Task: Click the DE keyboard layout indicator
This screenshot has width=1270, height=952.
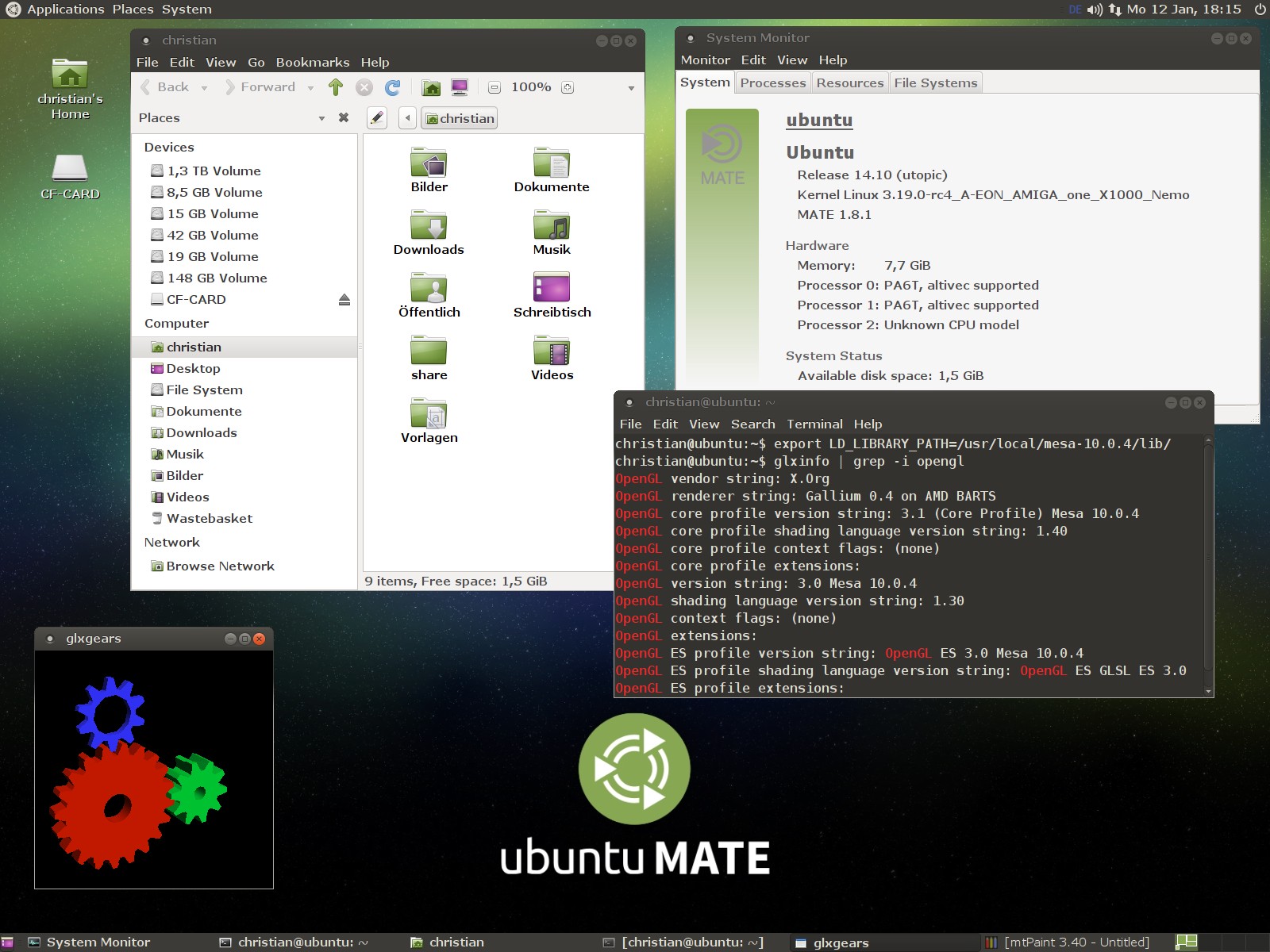Action: pyautogui.click(x=1076, y=10)
